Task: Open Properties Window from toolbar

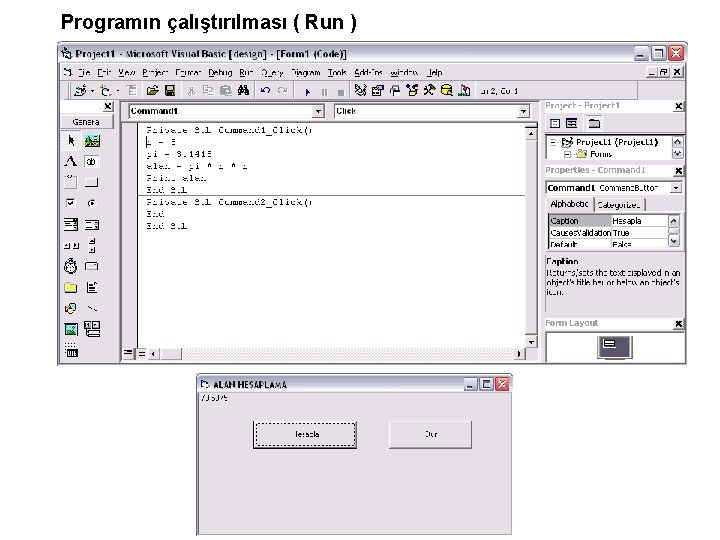Action: point(377,90)
